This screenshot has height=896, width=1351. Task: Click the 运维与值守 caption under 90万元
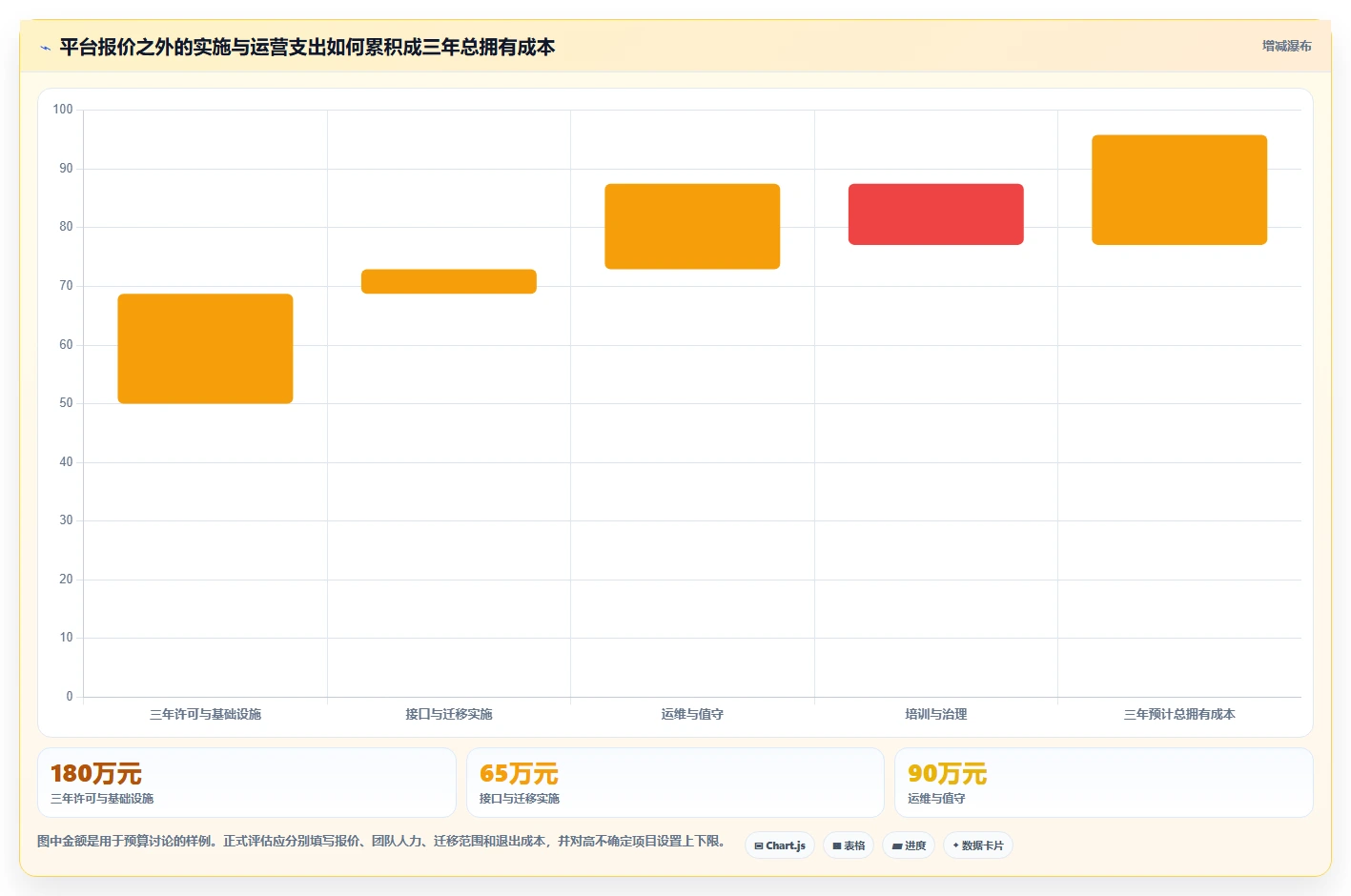[936, 799]
